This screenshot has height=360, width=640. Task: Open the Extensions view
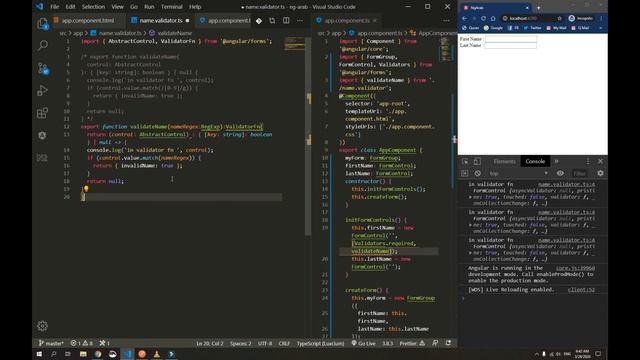click(x=42, y=113)
